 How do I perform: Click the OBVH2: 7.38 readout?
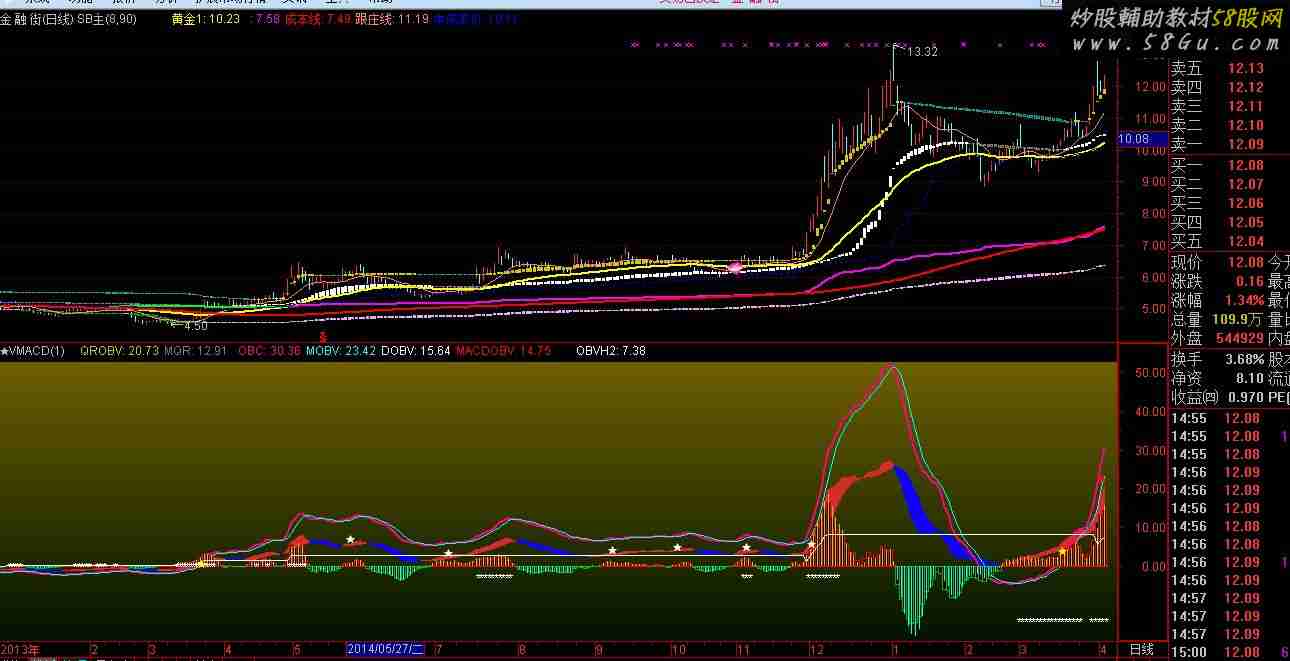coord(611,351)
